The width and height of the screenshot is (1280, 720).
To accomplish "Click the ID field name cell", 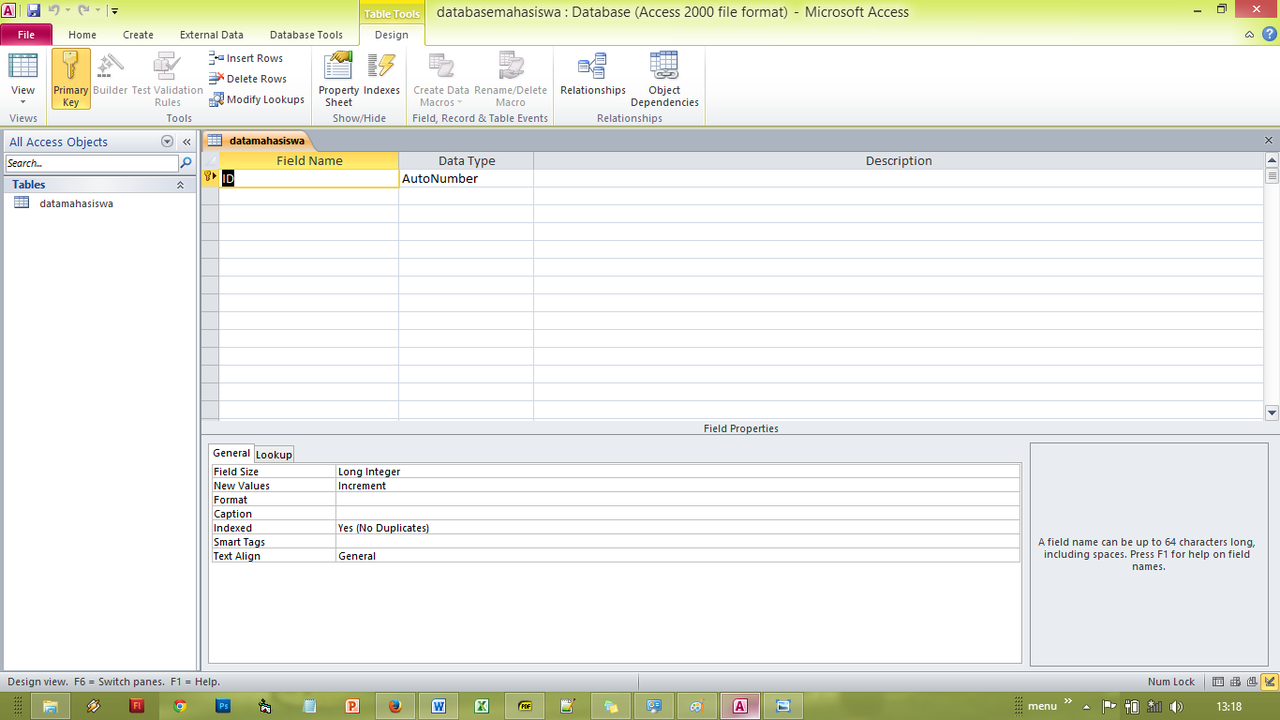I will click(309, 179).
